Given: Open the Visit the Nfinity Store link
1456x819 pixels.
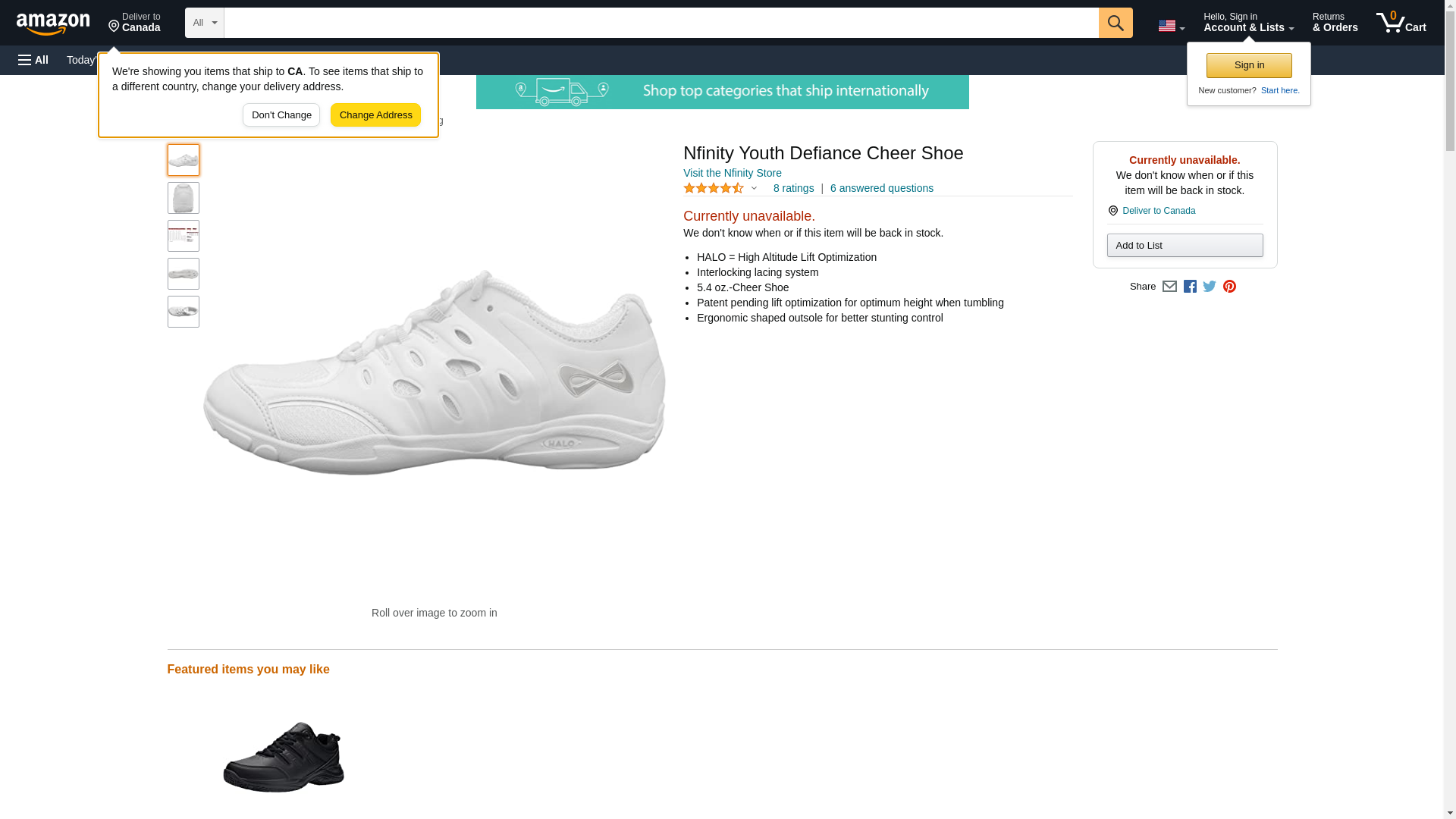Looking at the screenshot, I should tap(732, 173).
